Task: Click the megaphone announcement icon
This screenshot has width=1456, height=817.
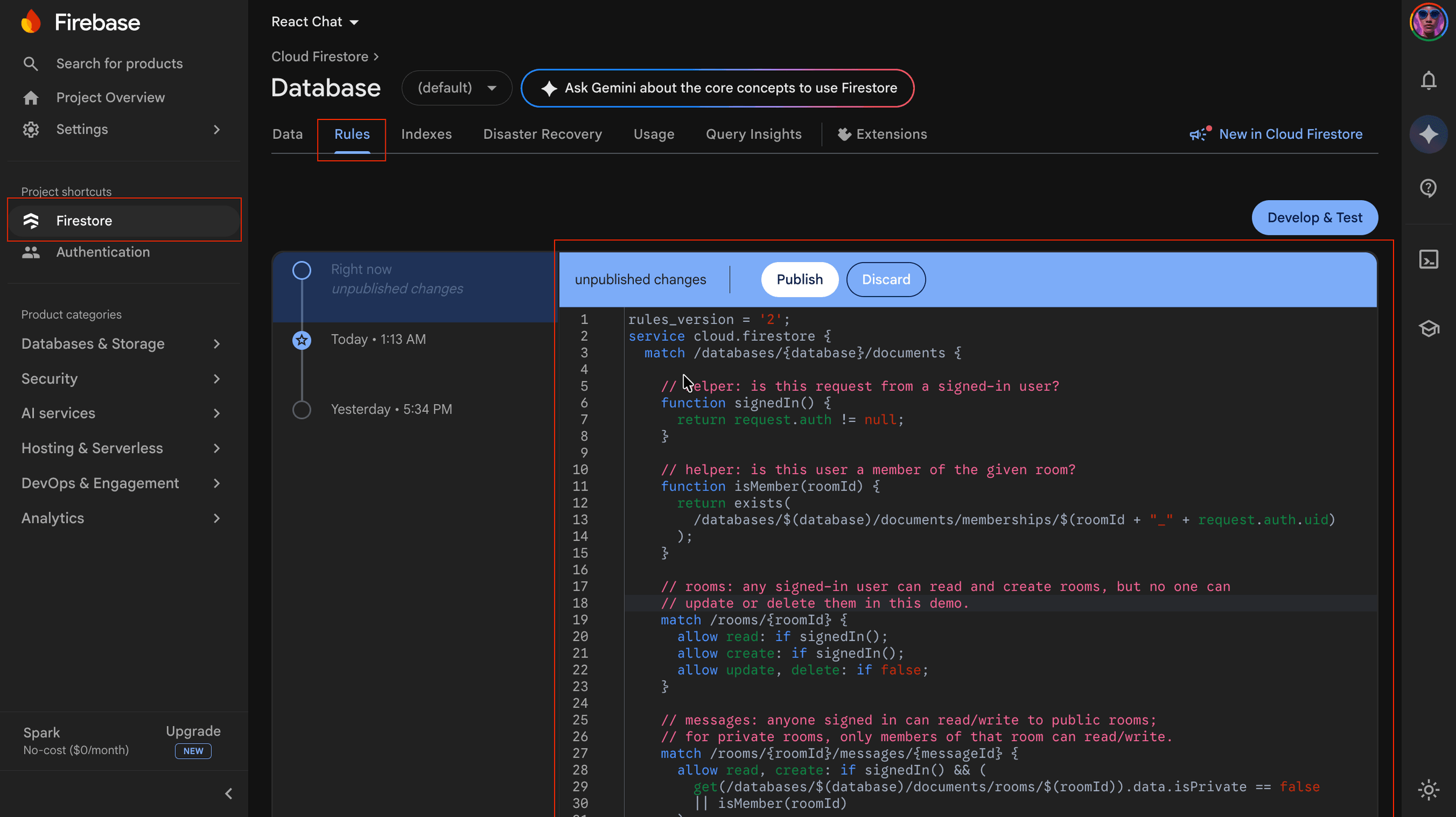Action: [x=1200, y=133]
